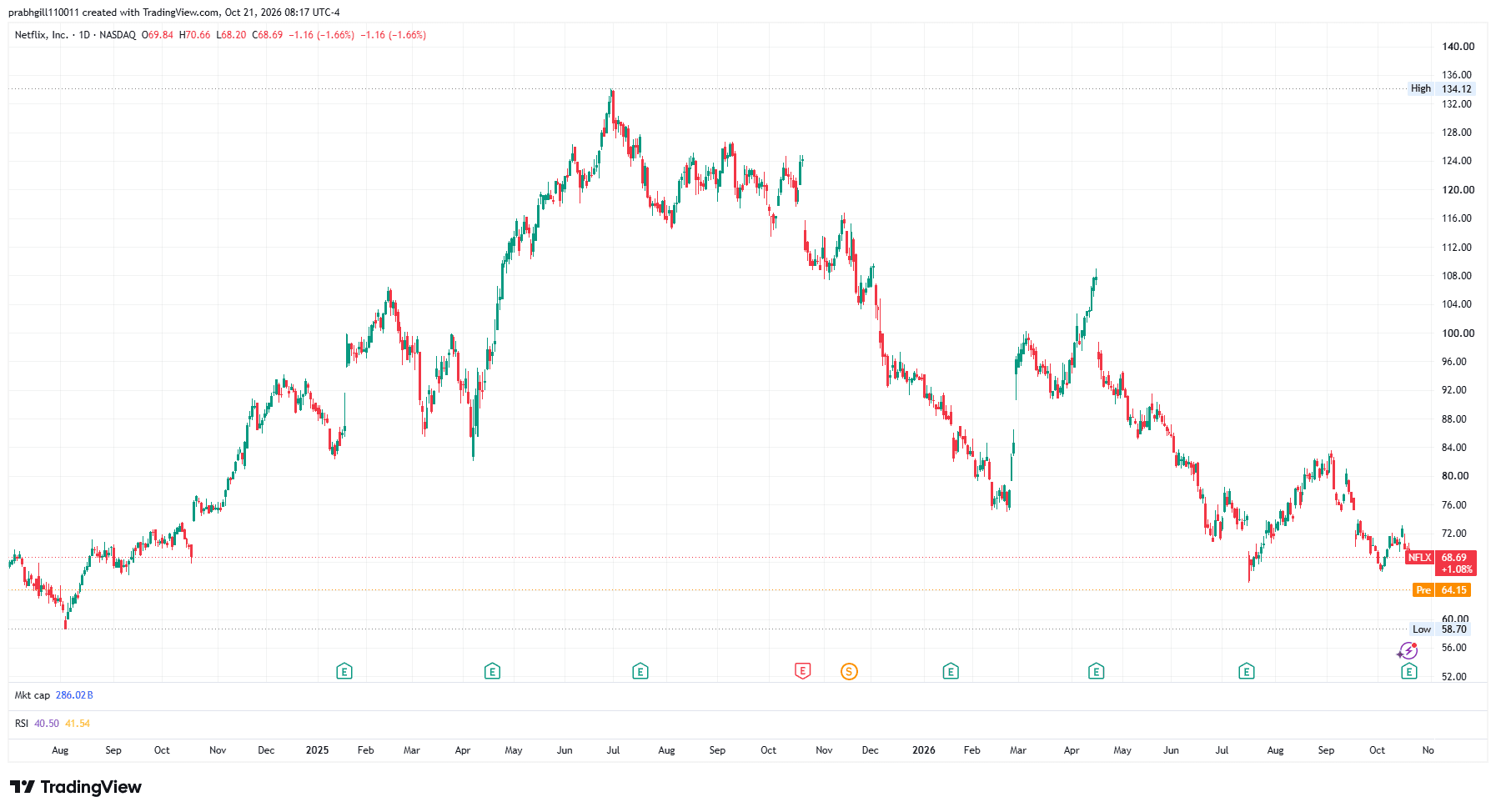Open the July 2026 earnings marker
The width and height of the screenshot is (1496, 812).
1247,671
